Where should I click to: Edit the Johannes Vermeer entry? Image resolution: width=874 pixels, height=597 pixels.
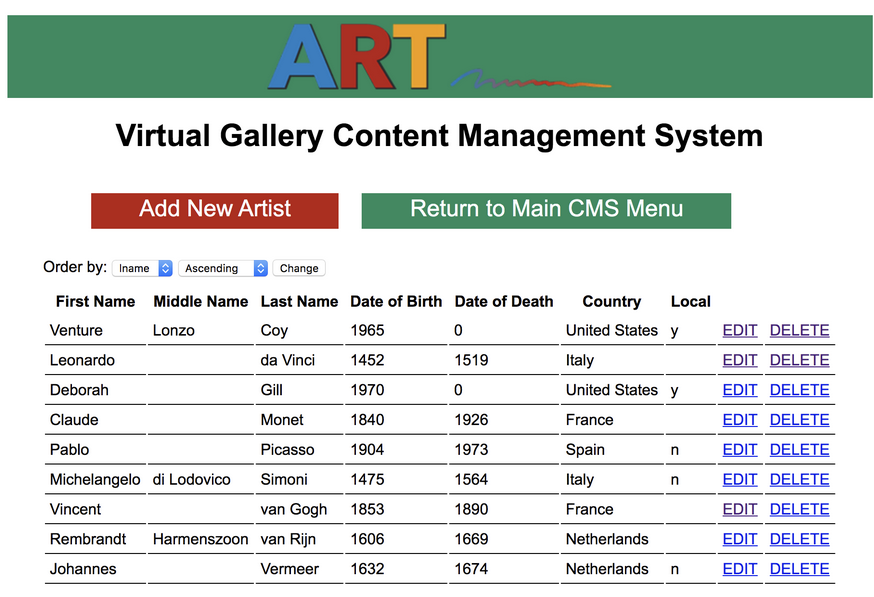point(740,569)
